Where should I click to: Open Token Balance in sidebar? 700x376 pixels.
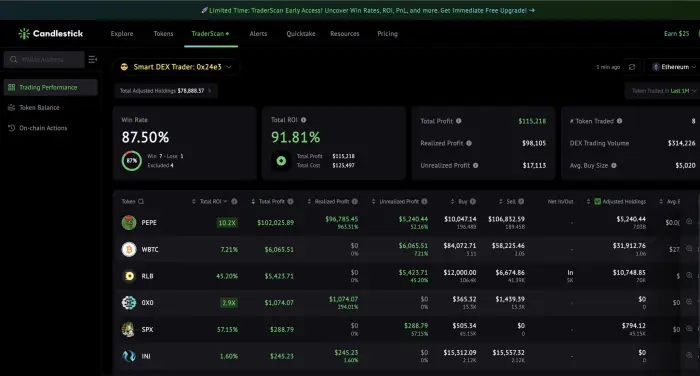tap(39, 107)
